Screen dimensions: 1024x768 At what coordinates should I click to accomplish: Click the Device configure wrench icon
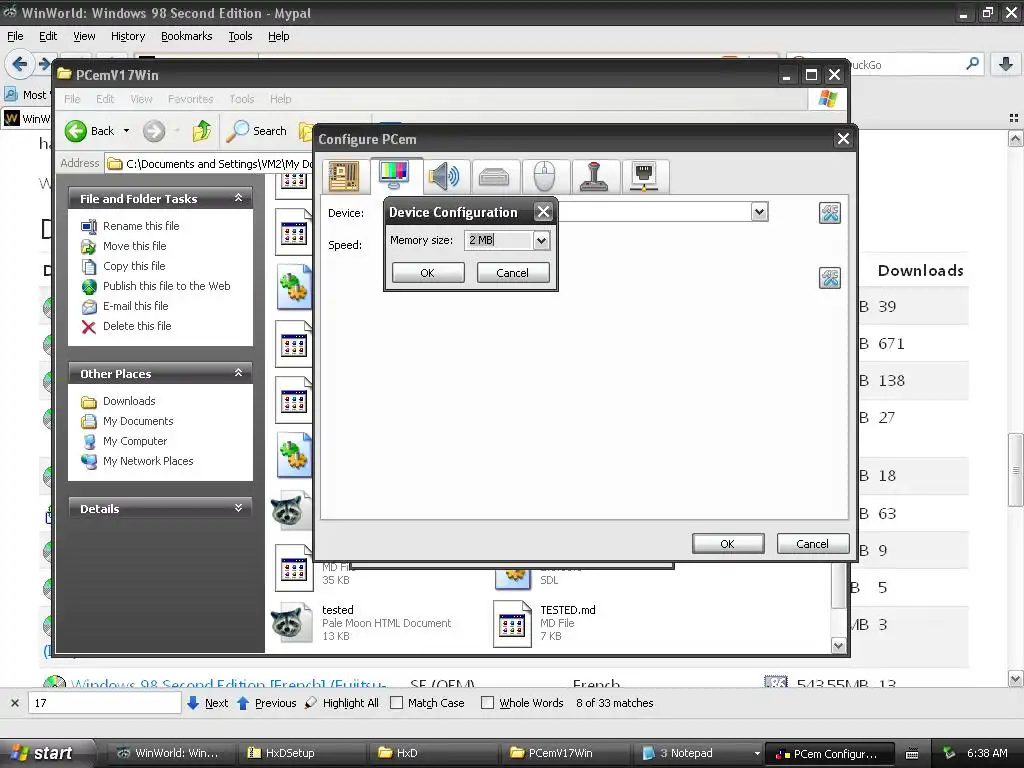point(829,213)
